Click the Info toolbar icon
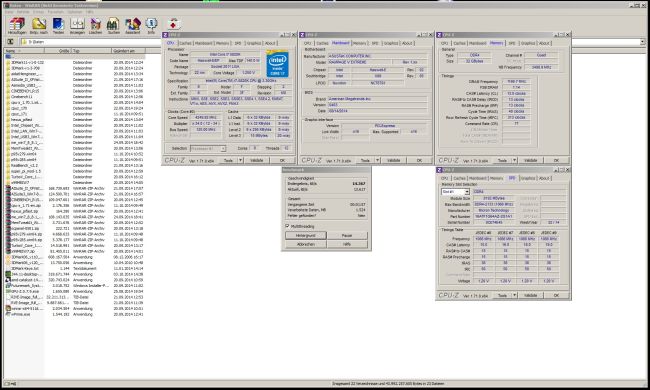650x390 pixels. [x=151, y=25]
